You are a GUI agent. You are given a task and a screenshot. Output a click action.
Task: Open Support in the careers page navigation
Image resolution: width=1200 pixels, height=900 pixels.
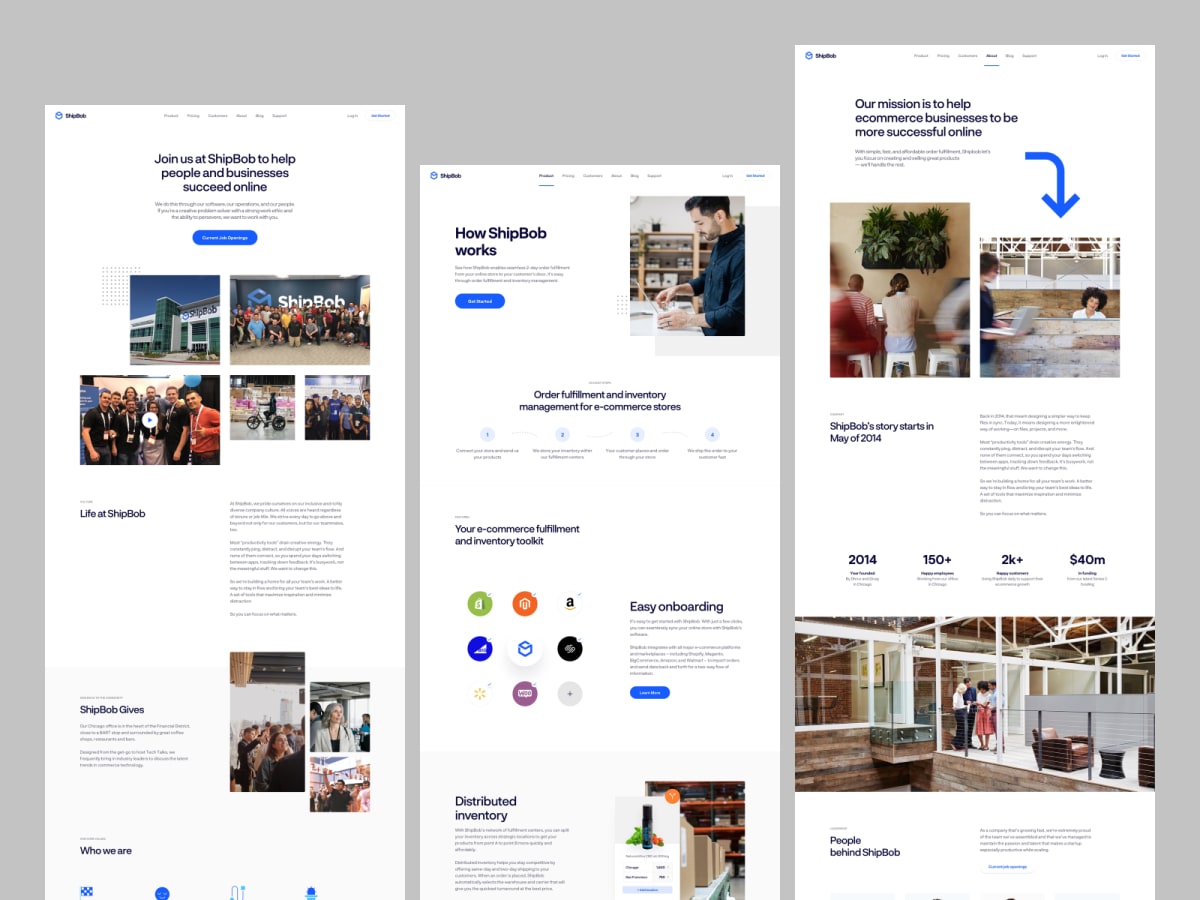tap(279, 116)
